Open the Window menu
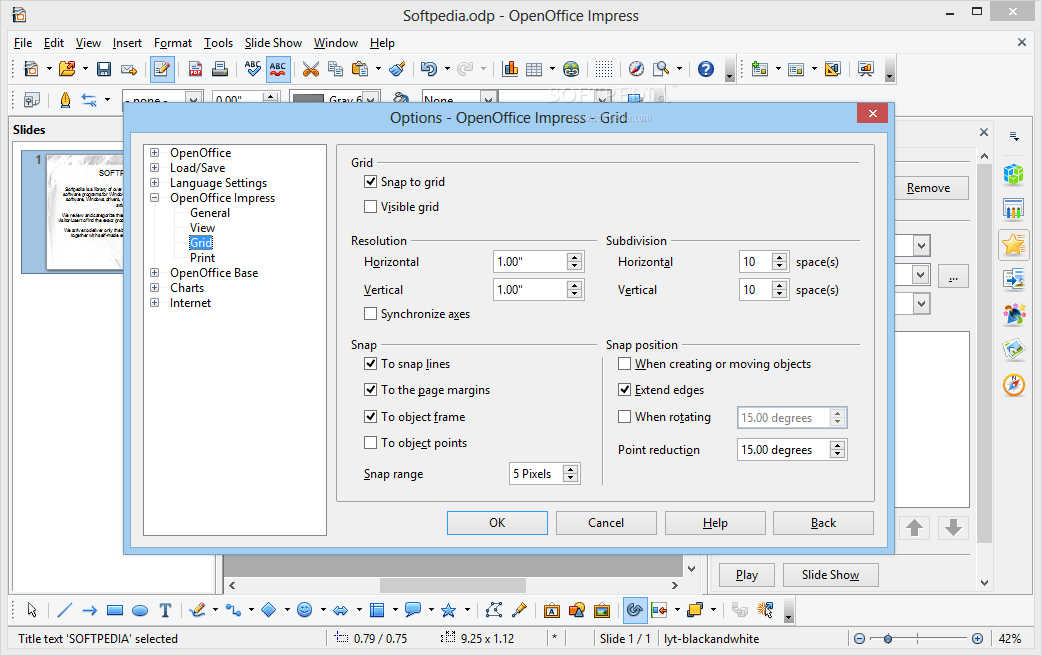 point(336,43)
